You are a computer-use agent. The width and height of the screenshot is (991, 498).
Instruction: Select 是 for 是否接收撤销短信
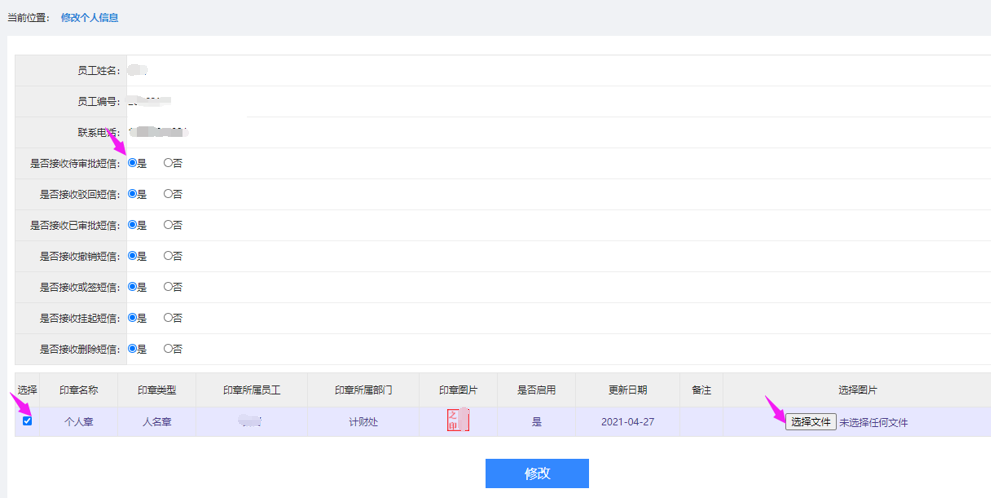(132, 256)
